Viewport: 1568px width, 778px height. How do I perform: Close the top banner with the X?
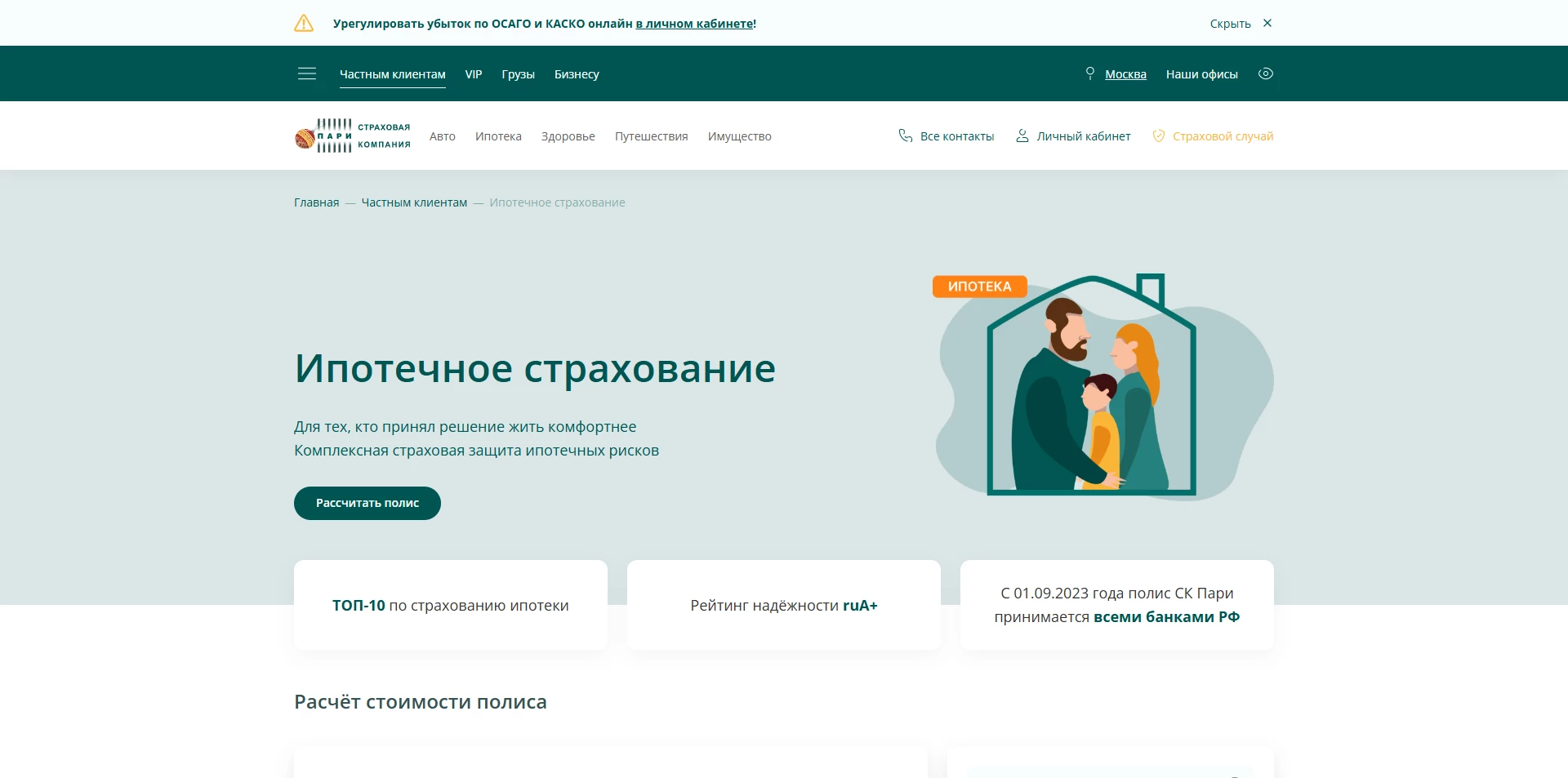1267,23
